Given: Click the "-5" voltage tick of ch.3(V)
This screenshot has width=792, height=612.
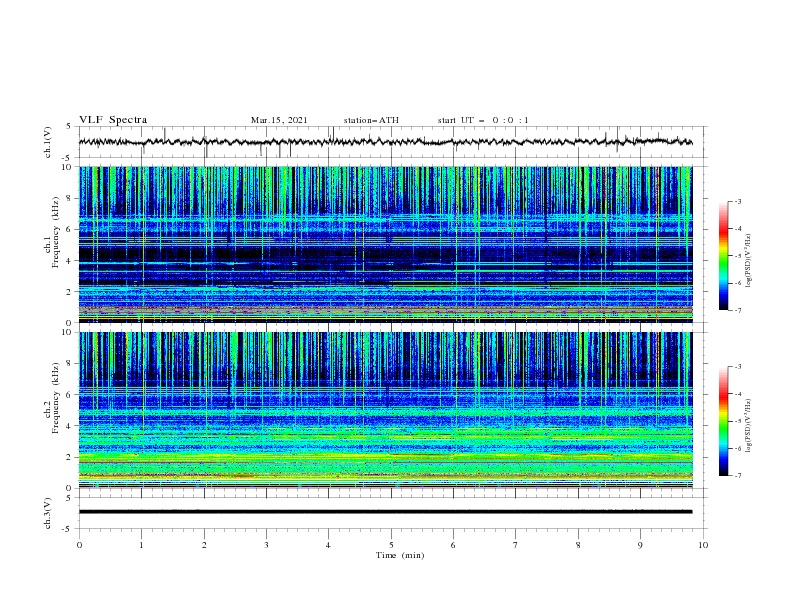Looking at the screenshot, I should [x=68, y=529].
